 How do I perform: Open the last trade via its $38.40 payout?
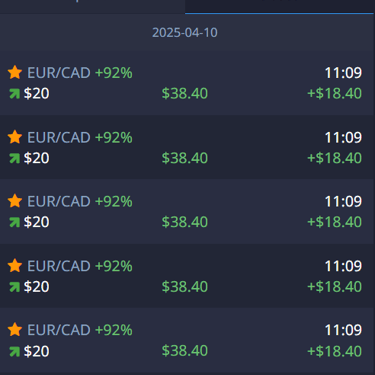click(x=185, y=351)
